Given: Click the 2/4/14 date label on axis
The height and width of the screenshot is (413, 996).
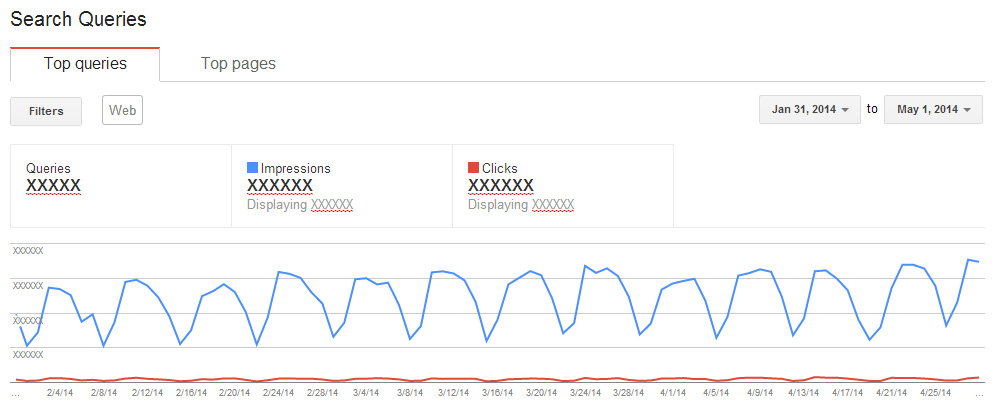Looking at the screenshot, I should 60,393.
